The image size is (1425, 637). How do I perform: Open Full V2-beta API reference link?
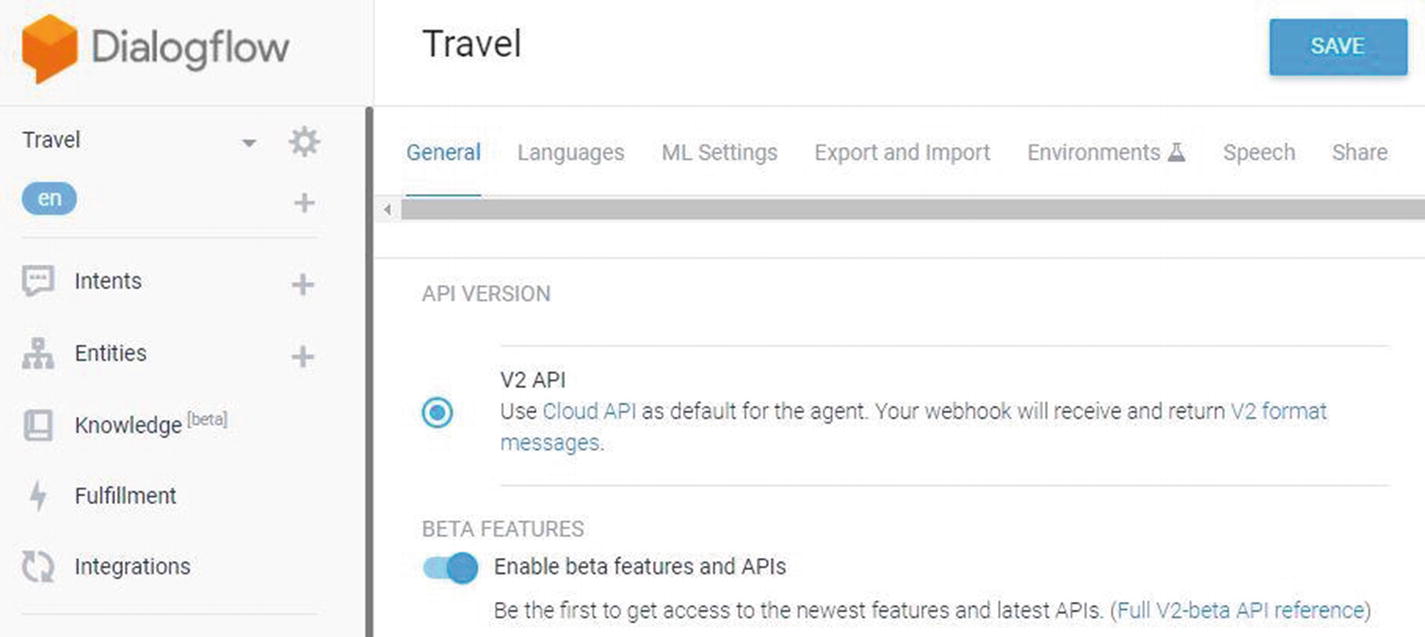(x=1240, y=610)
